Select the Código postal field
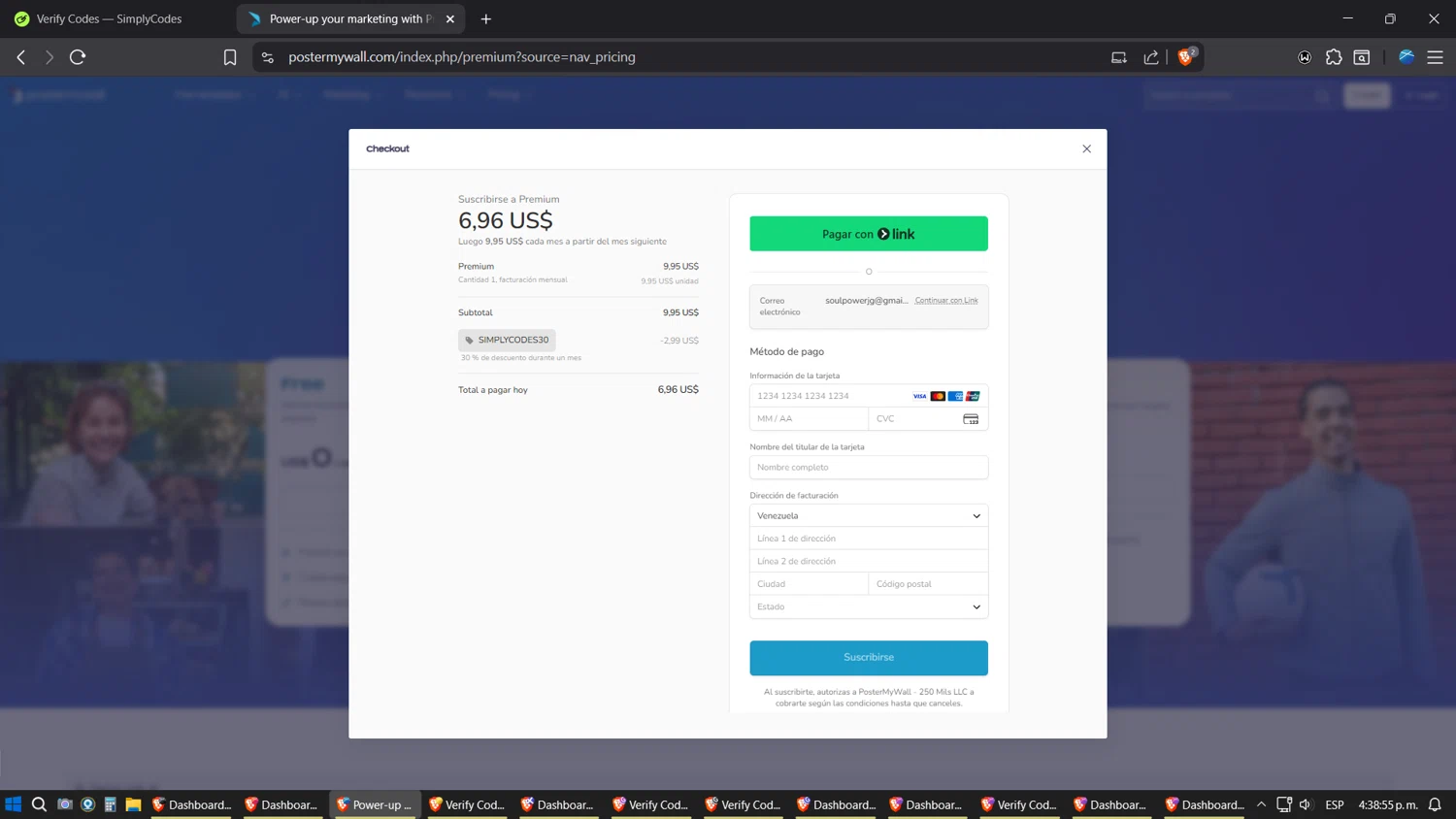 927,584
